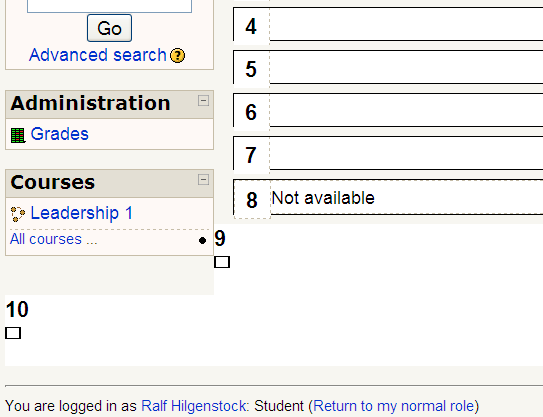Click the Leadership 1 course icon

click(18, 214)
